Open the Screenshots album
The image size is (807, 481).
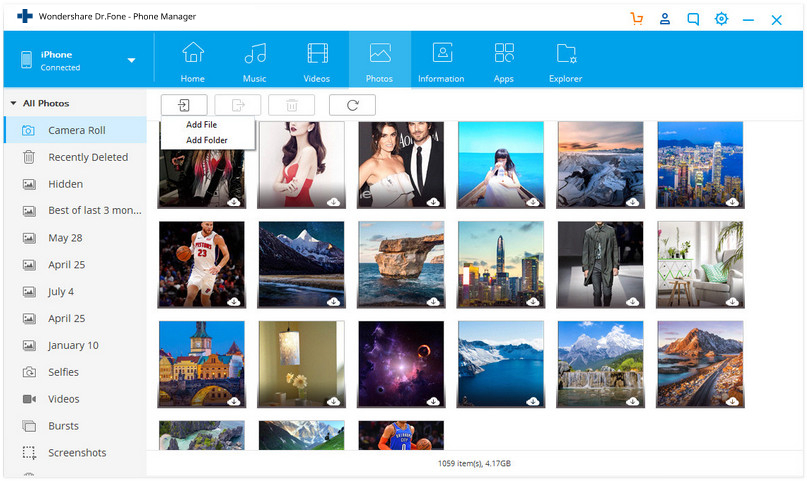coord(77,453)
